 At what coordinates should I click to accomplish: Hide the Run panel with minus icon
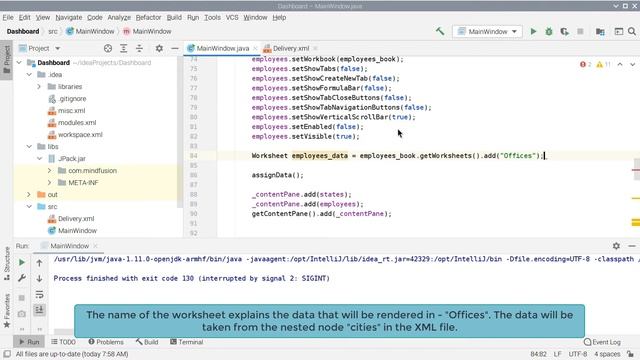click(632, 246)
